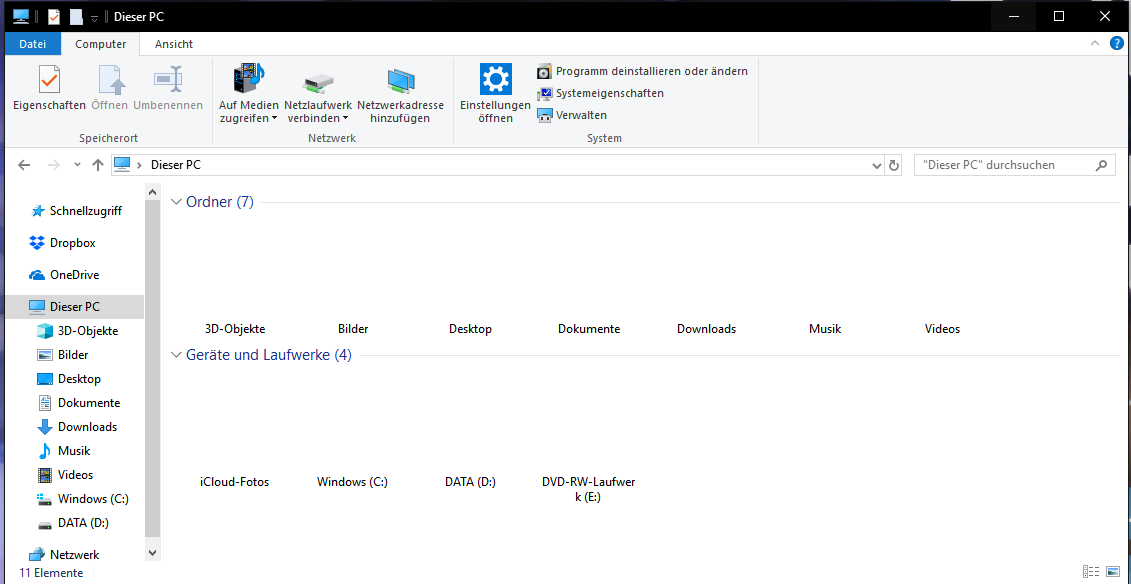Click the Systemeigenschaften label
1131x584 pixels.
tap(610, 93)
